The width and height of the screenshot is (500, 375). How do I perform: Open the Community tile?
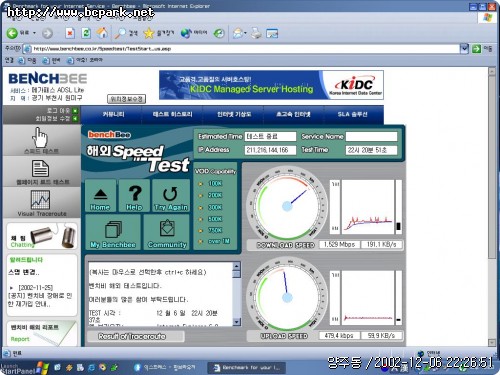pos(167,232)
